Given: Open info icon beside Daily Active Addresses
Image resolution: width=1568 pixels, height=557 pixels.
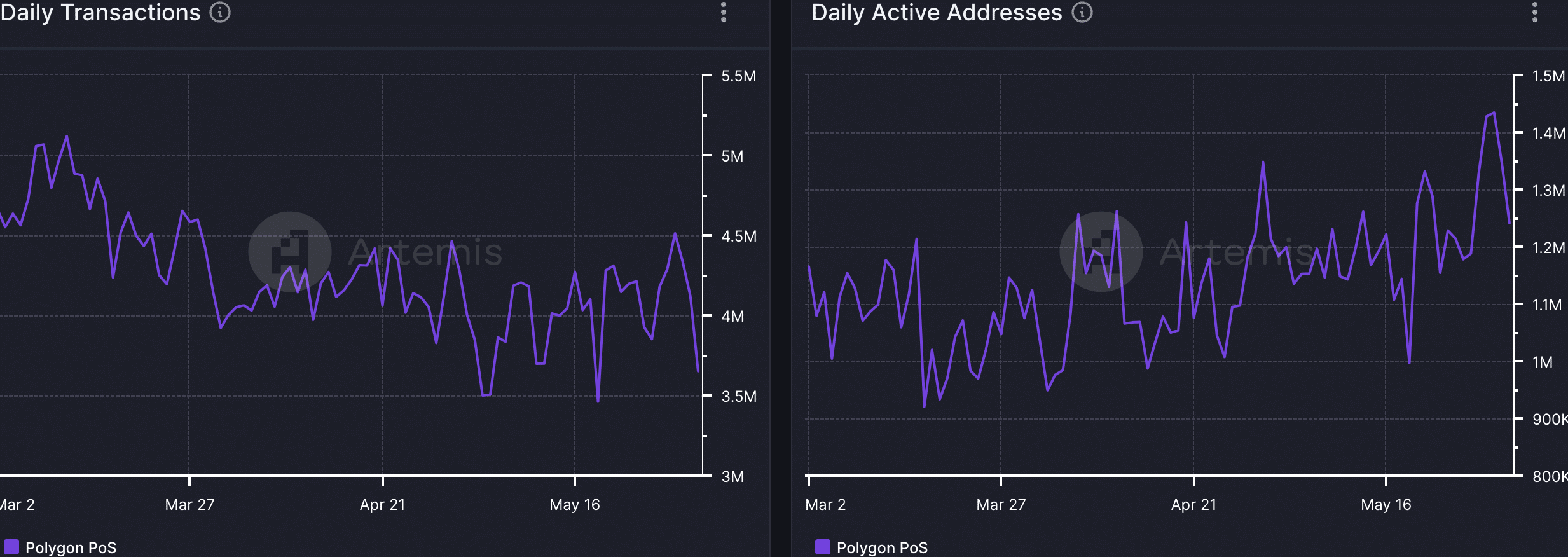Looking at the screenshot, I should point(1082,12).
